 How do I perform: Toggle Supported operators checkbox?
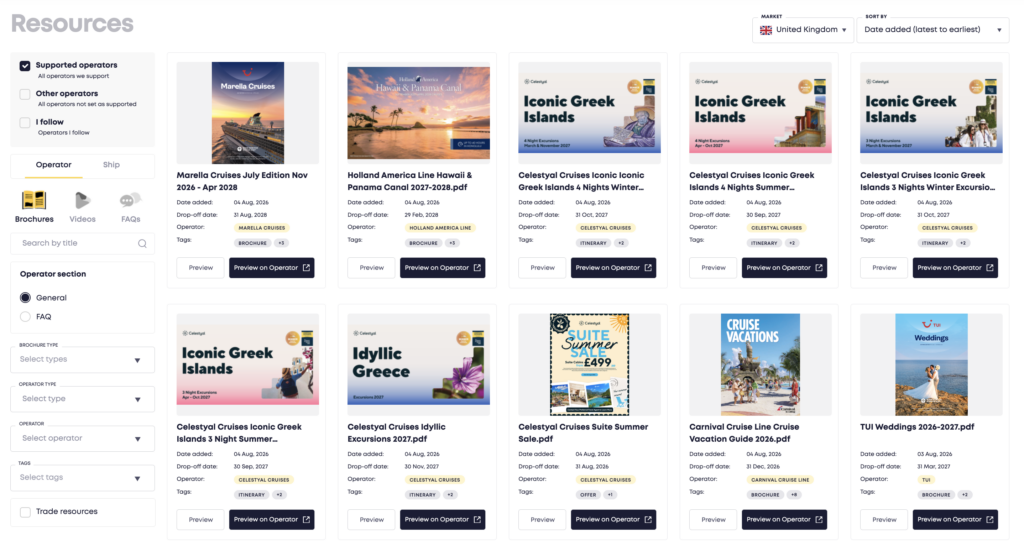pyautogui.click(x=25, y=66)
